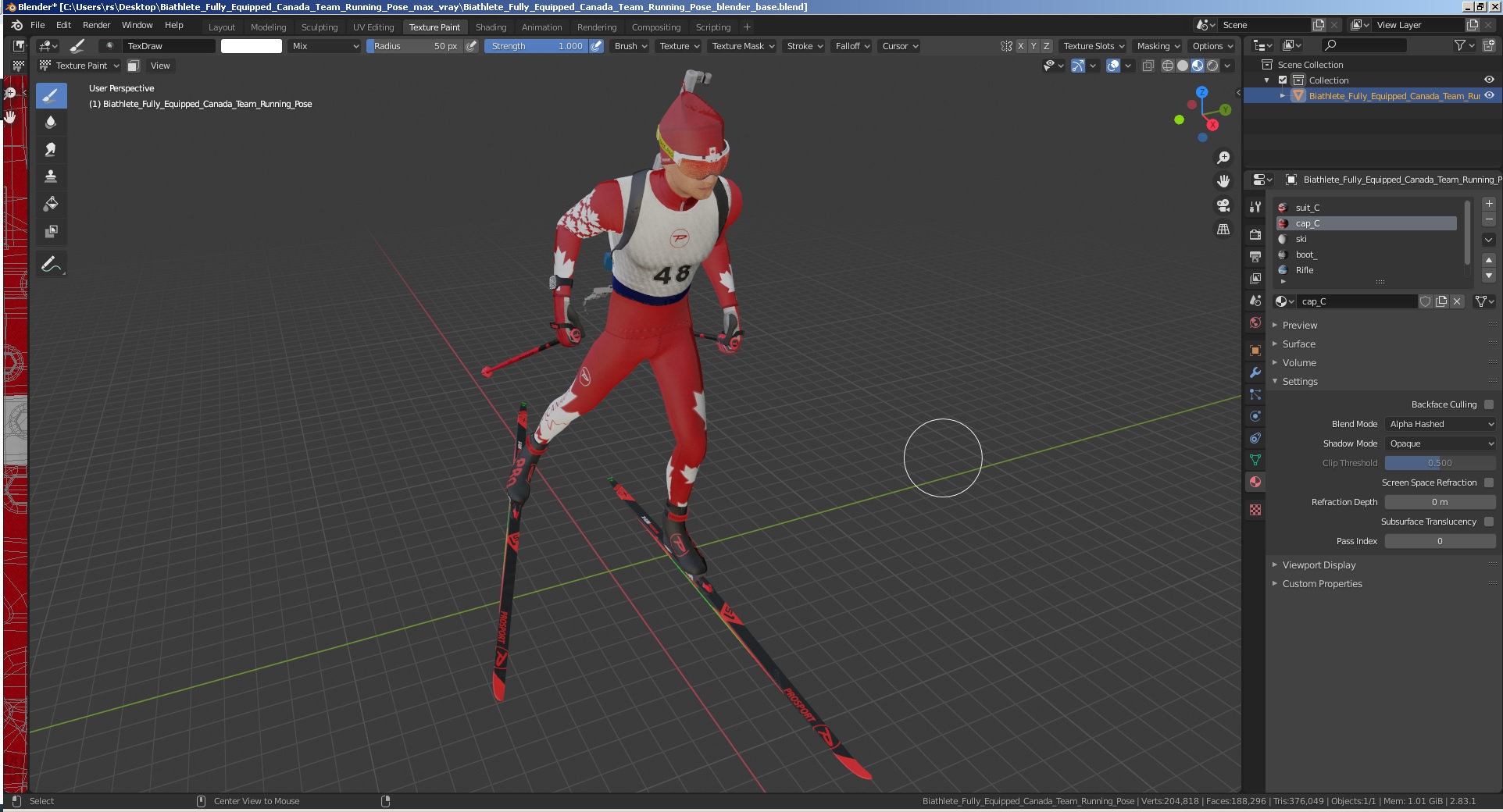Open the Object Constraints properties tab

pyautogui.click(x=1255, y=438)
